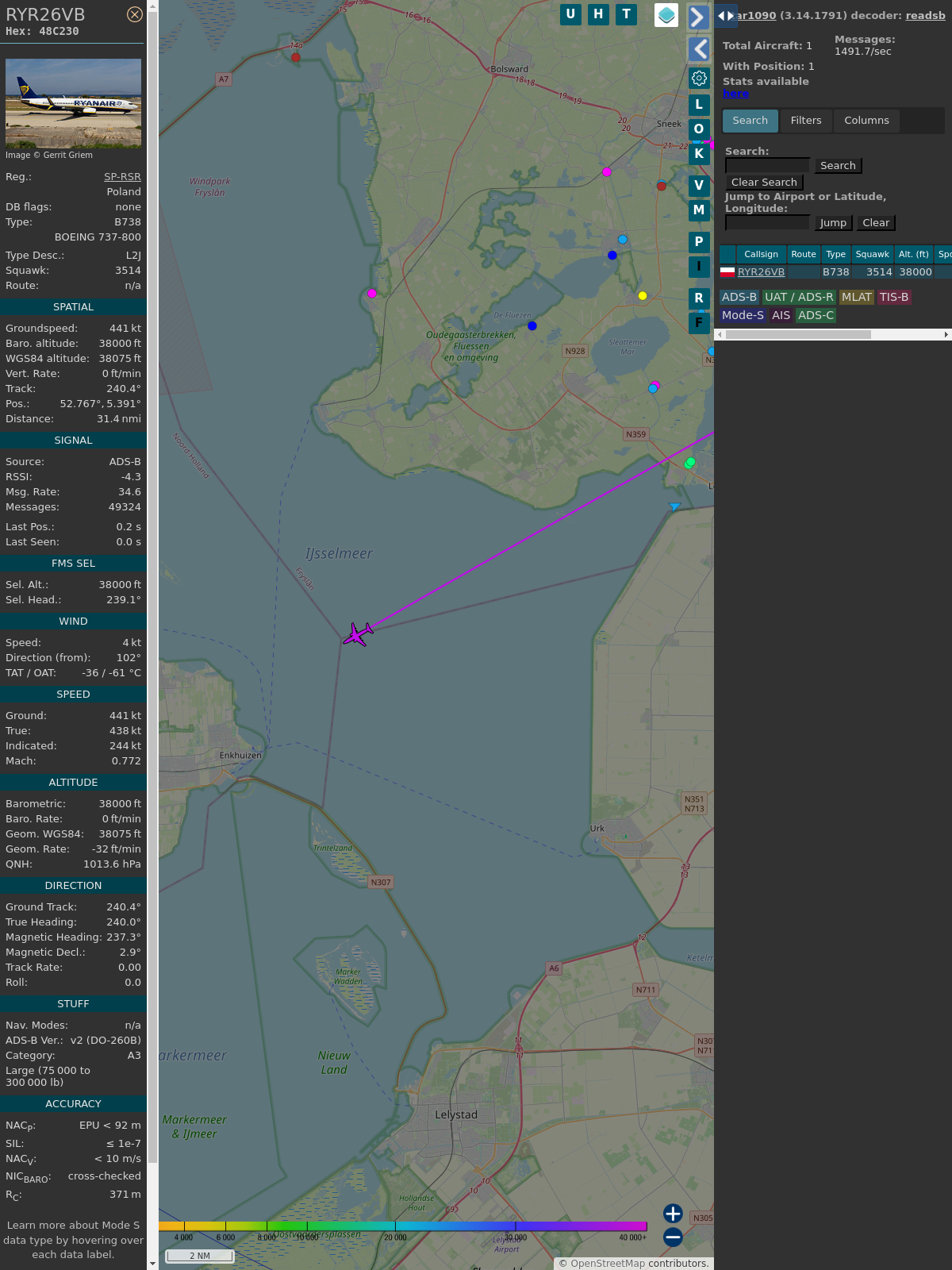Click the TIS-B legend label
952x1270 pixels.
[x=894, y=297]
